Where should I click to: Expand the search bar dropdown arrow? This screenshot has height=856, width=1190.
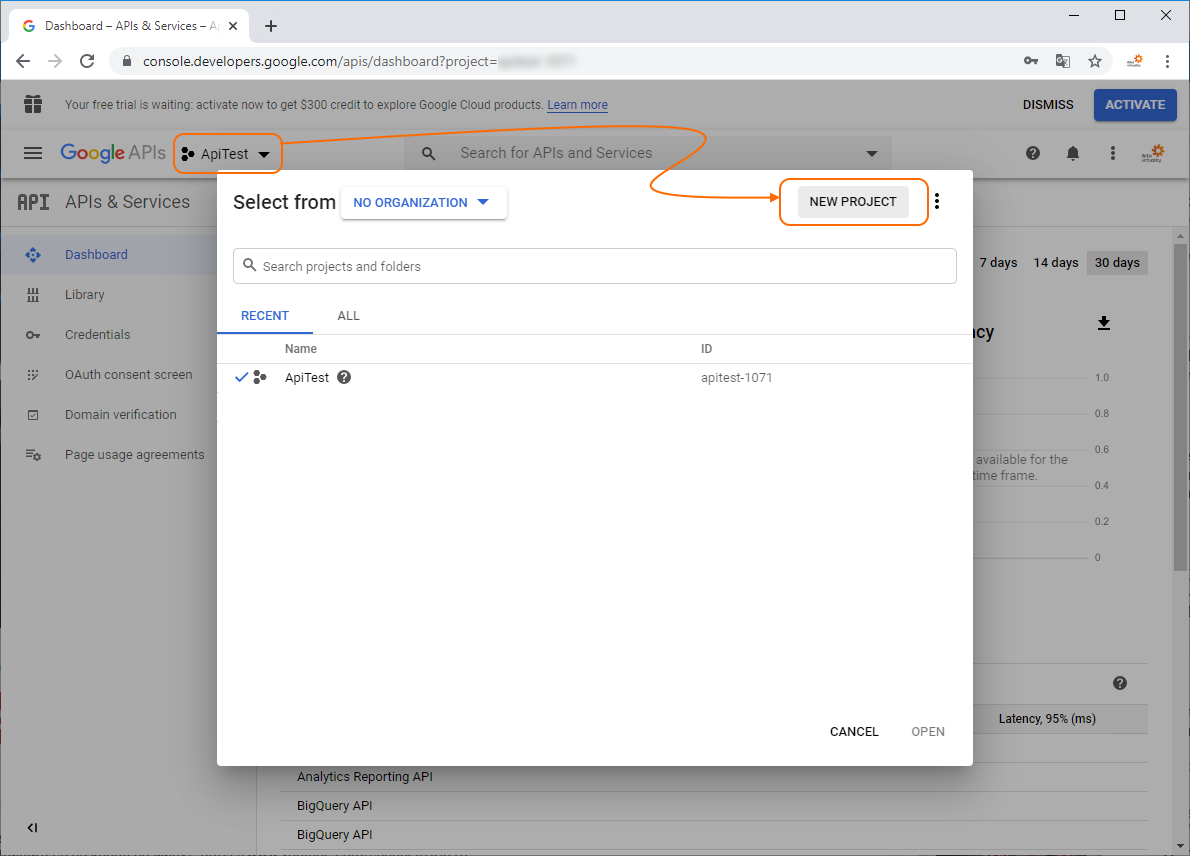coord(872,153)
